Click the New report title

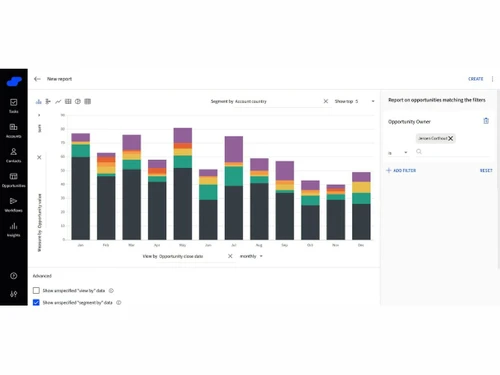59,79
